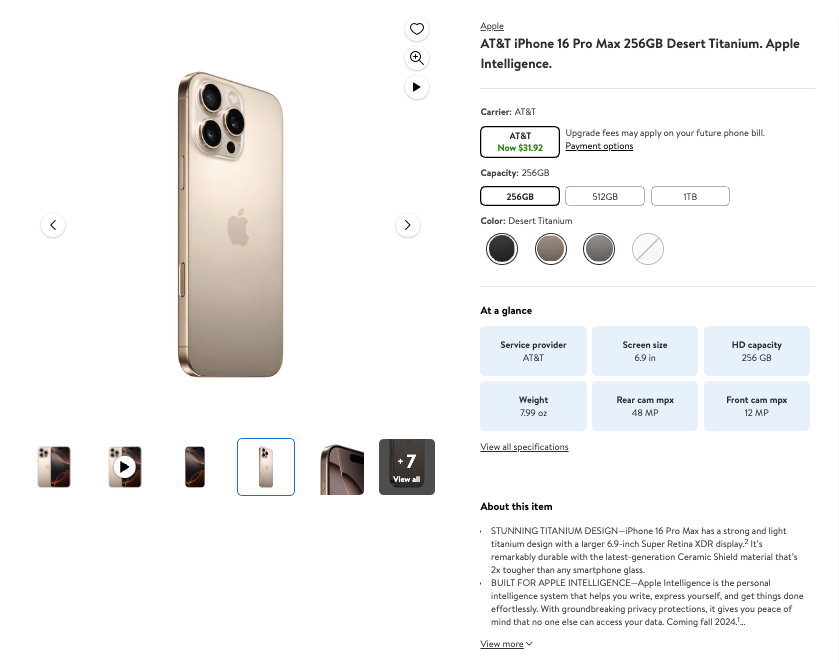
Task: Expand View more item details
Action: 506,644
